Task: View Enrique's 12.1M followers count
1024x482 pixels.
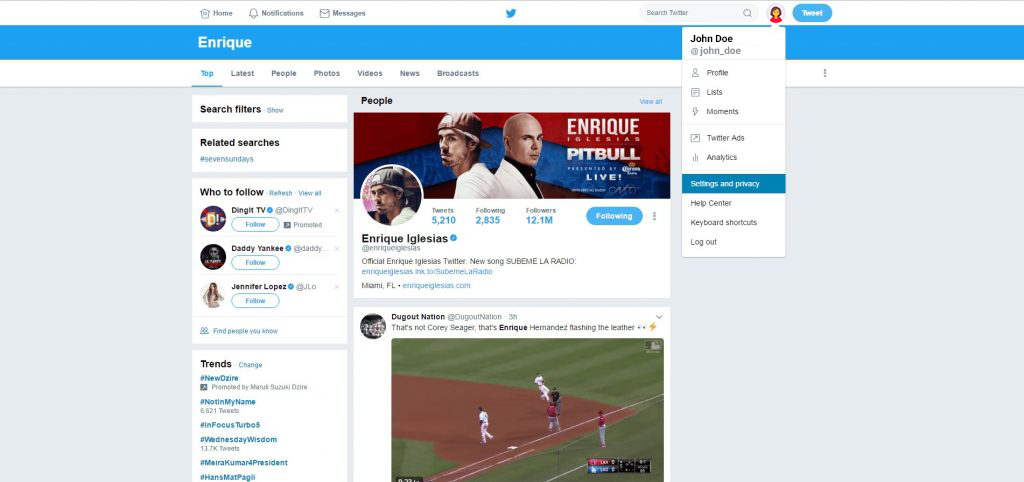Action: [540, 216]
